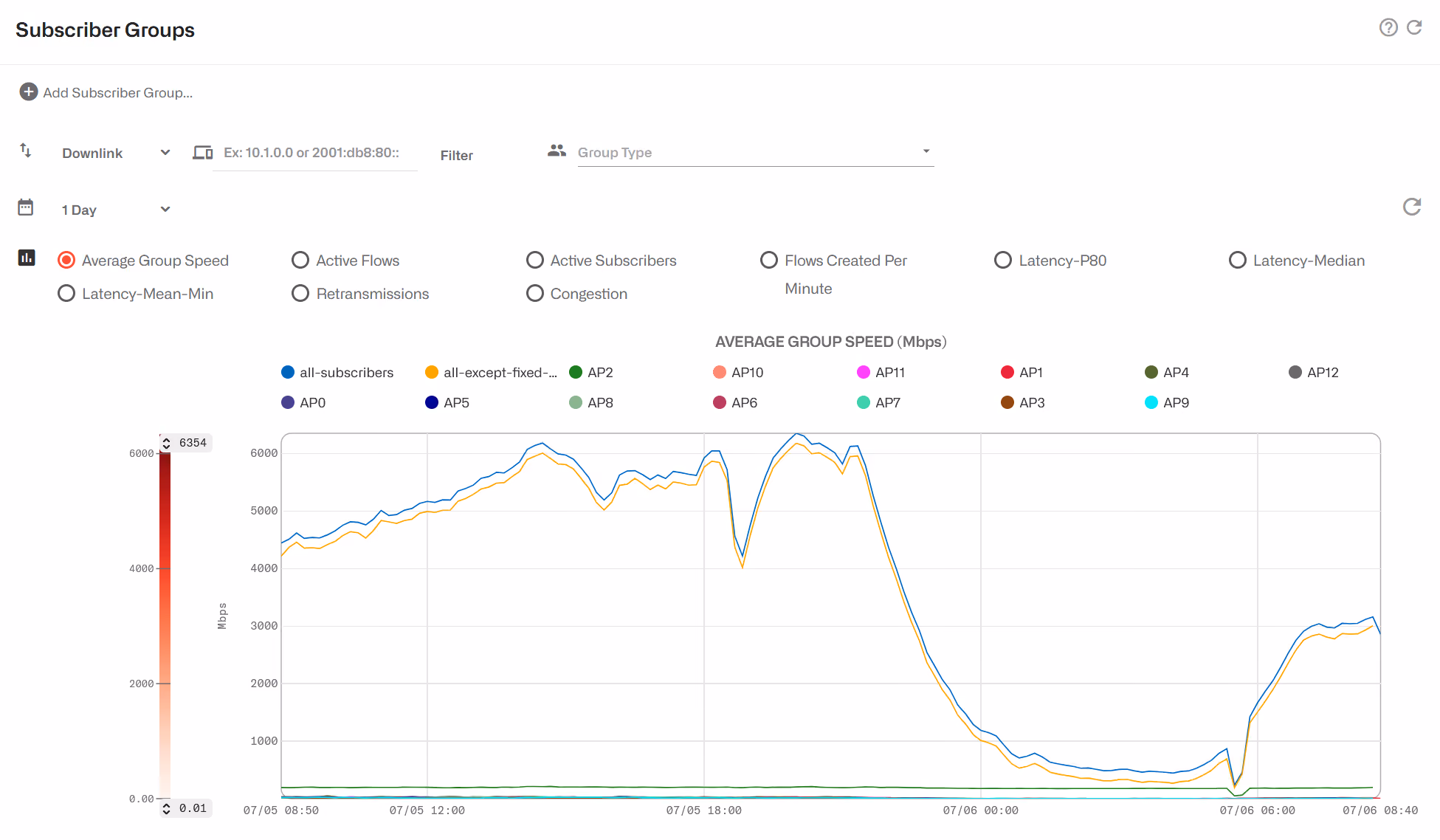1440x840 pixels.
Task: Choose the Latency-P80 radio button
Action: pyautogui.click(x=1003, y=260)
